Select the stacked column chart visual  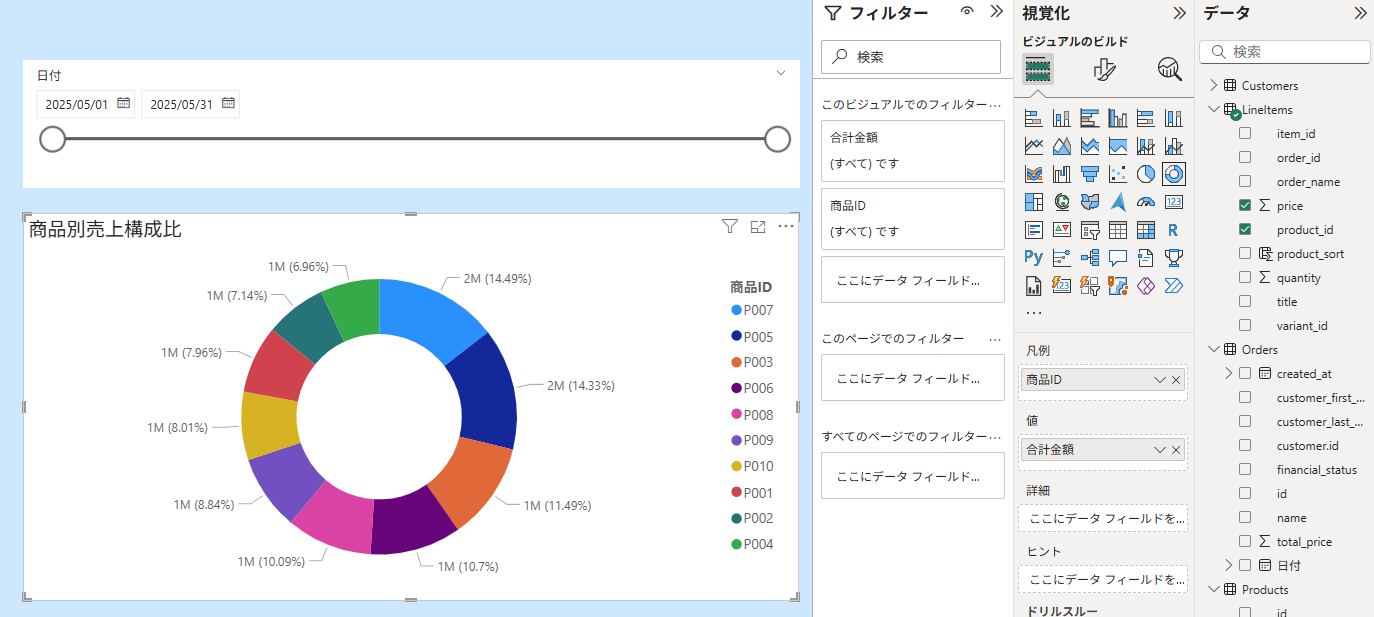coord(1062,118)
